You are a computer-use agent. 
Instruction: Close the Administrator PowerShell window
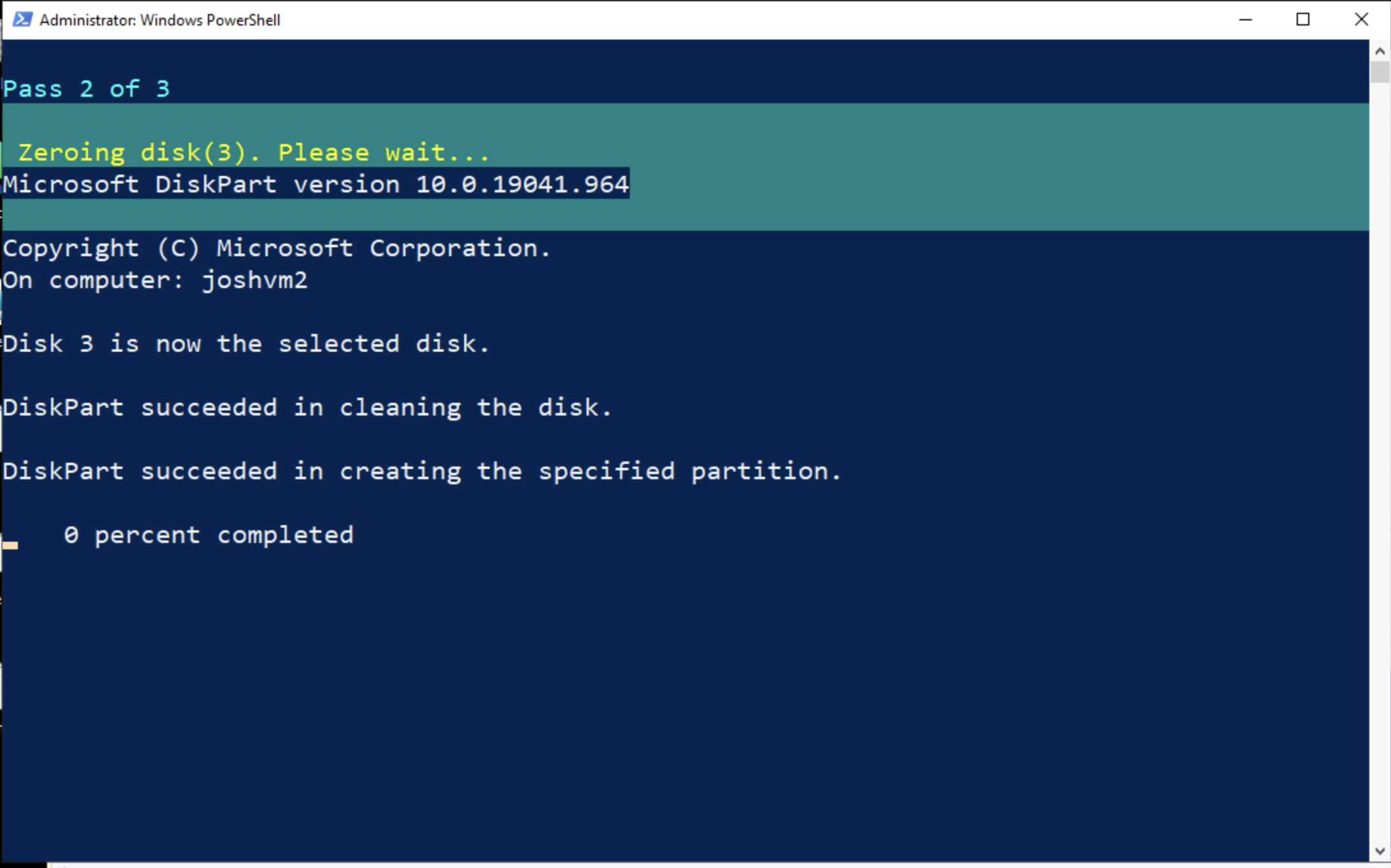1361,20
